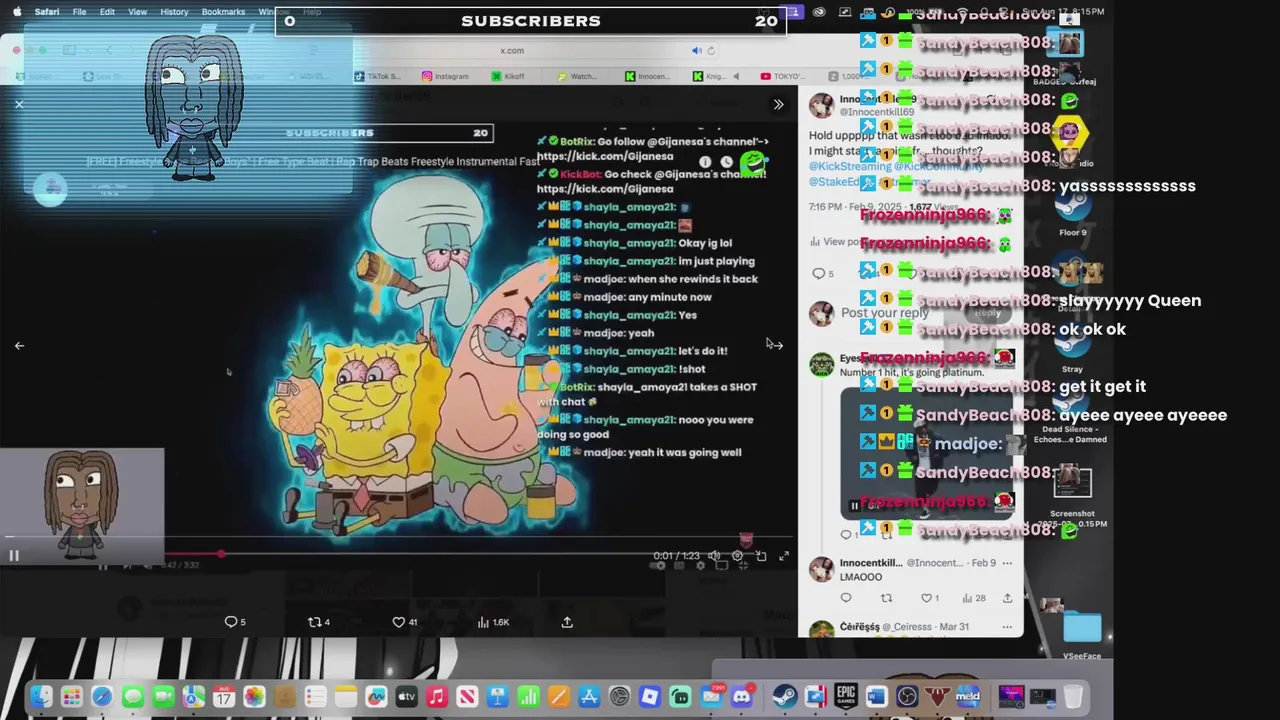This screenshot has width=1280, height=720.
Task: Open the Edit menu
Action: [107, 12]
